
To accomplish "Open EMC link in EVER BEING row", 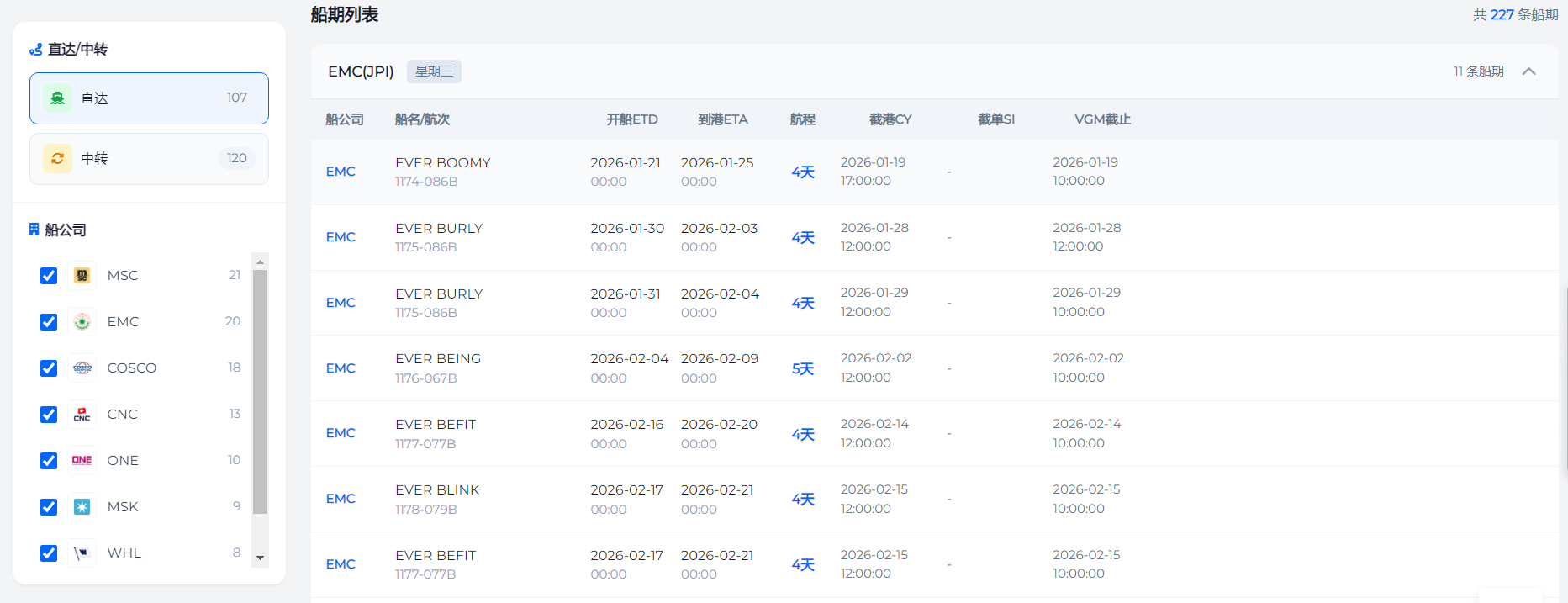I will [x=341, y=368].
